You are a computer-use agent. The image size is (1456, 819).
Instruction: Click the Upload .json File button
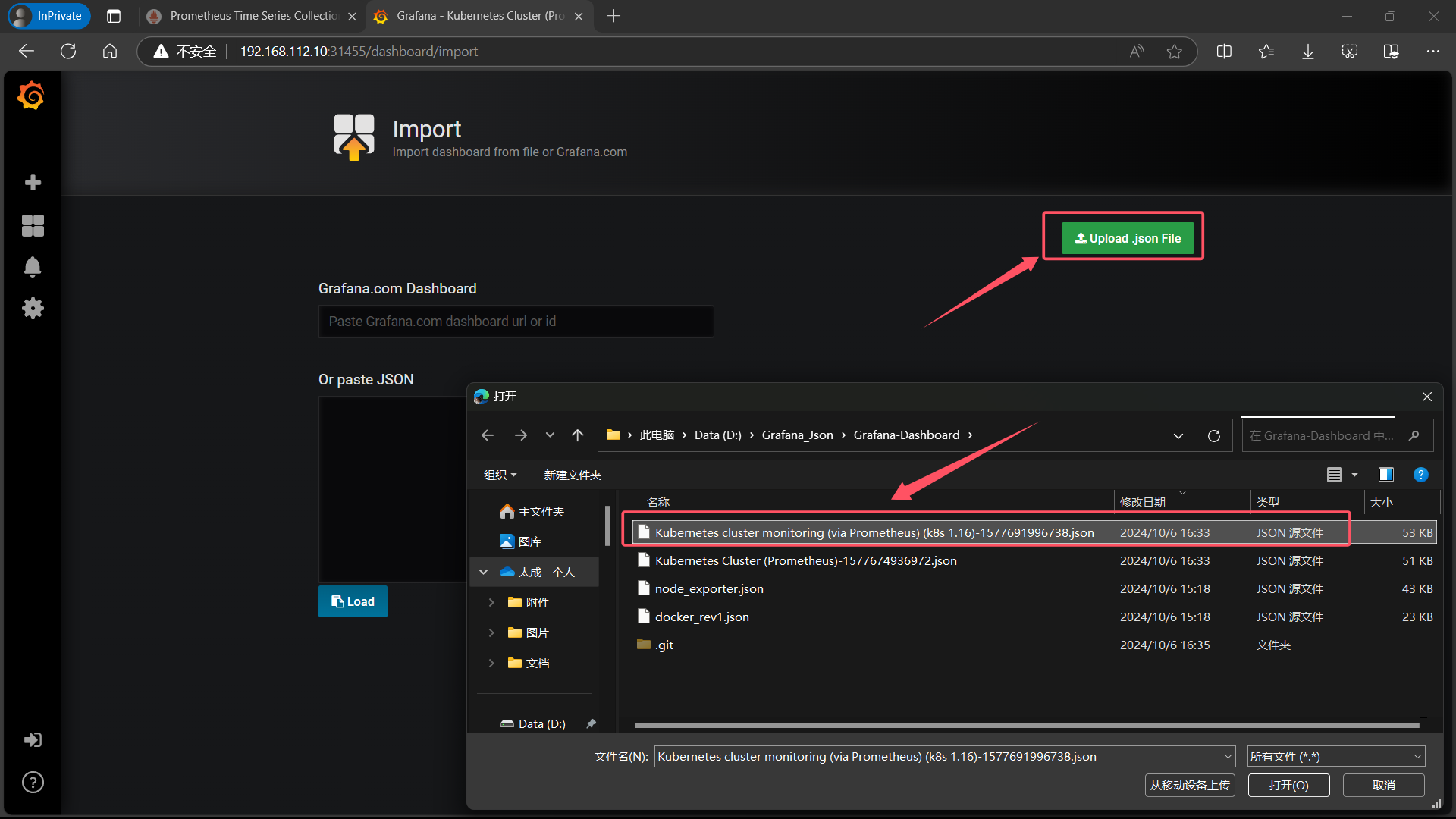1128,238
